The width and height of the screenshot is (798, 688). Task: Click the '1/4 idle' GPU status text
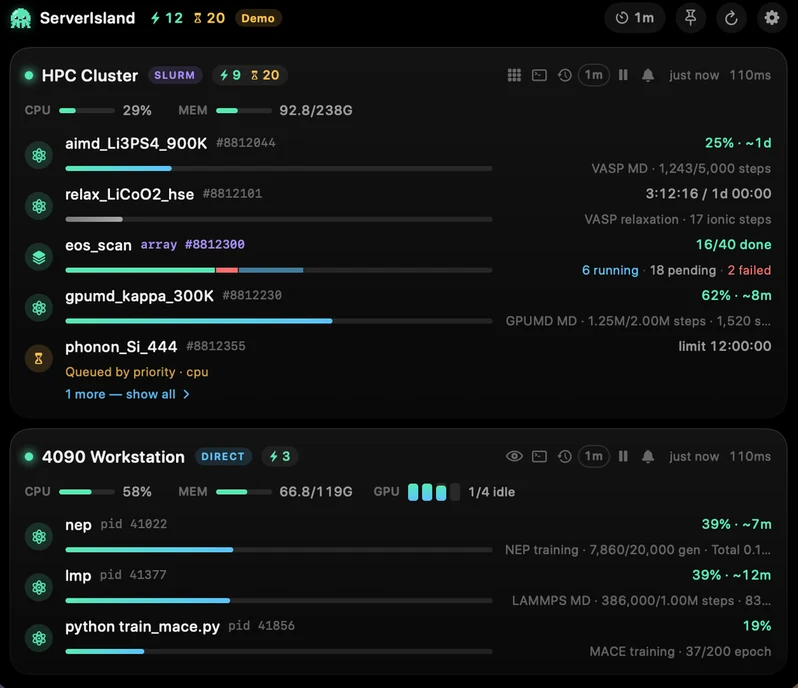492,492
